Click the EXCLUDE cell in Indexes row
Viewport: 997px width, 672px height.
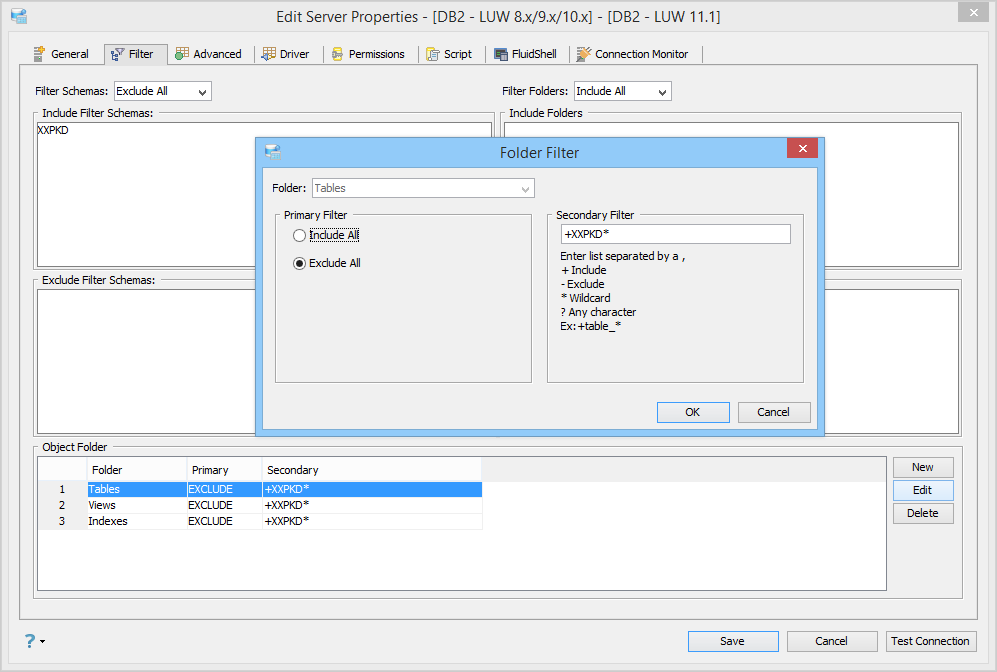pyautogui.click(x=224, y=521)
